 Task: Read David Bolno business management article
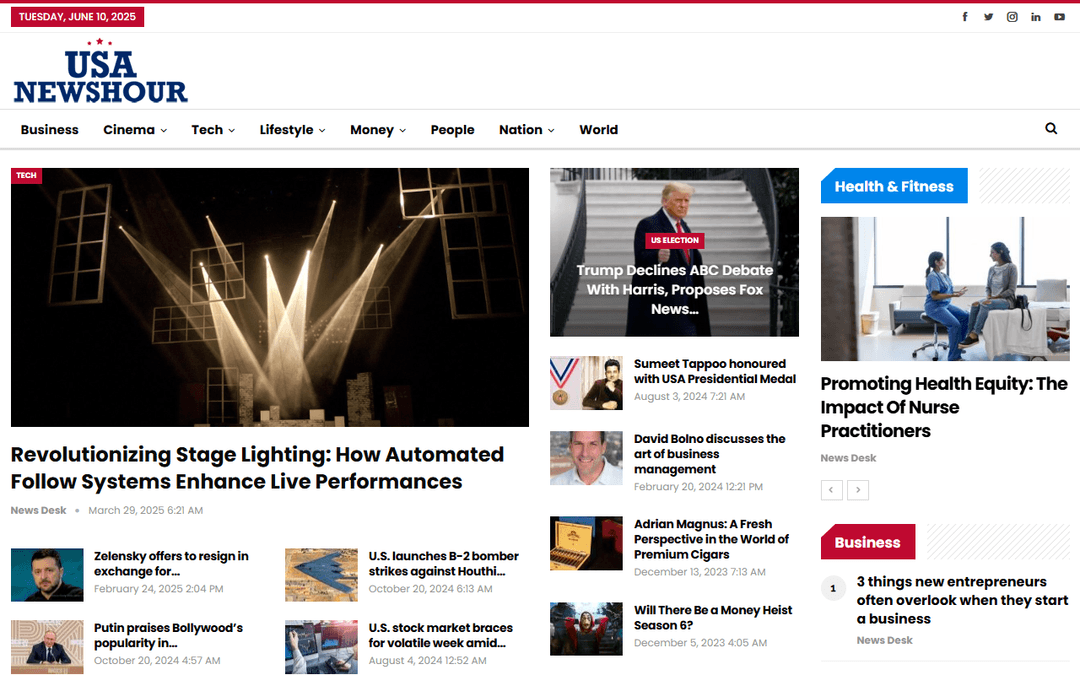click(709, 454)
